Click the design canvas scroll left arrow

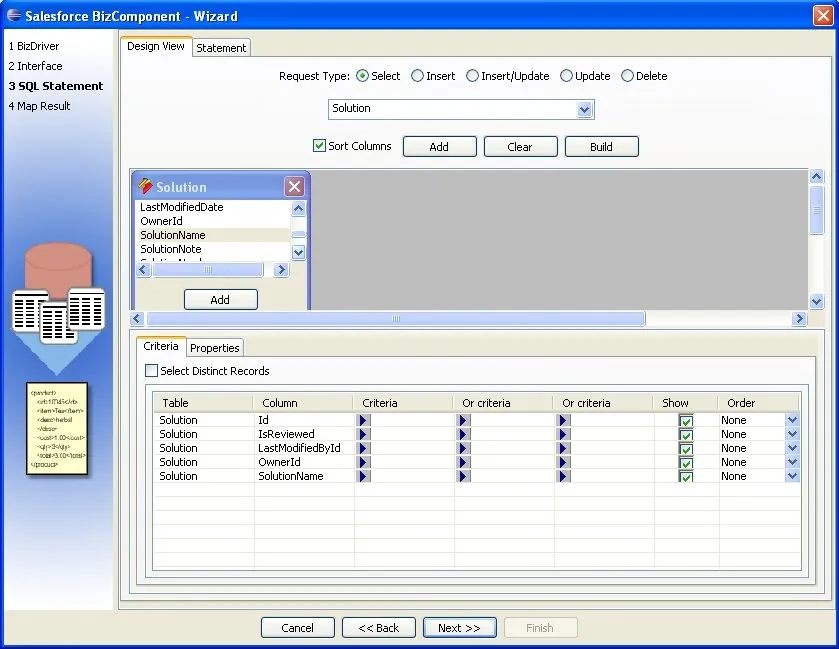click(x=137, y=319)
